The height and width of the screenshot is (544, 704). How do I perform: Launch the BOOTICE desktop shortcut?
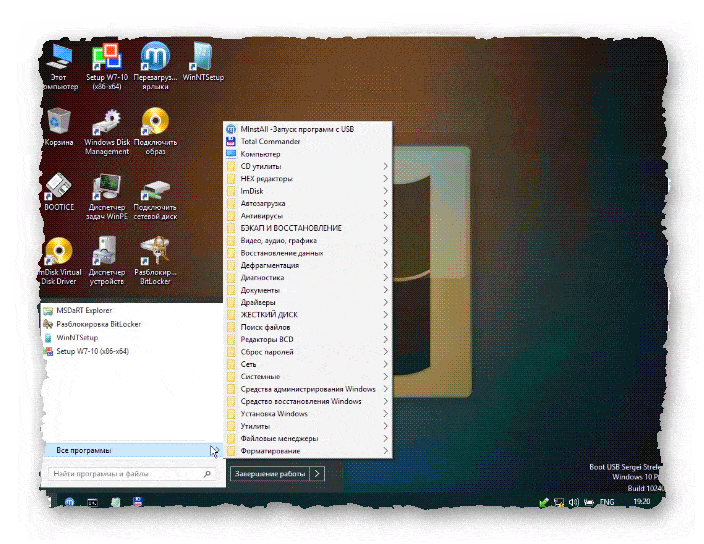(x=59, y=192)
